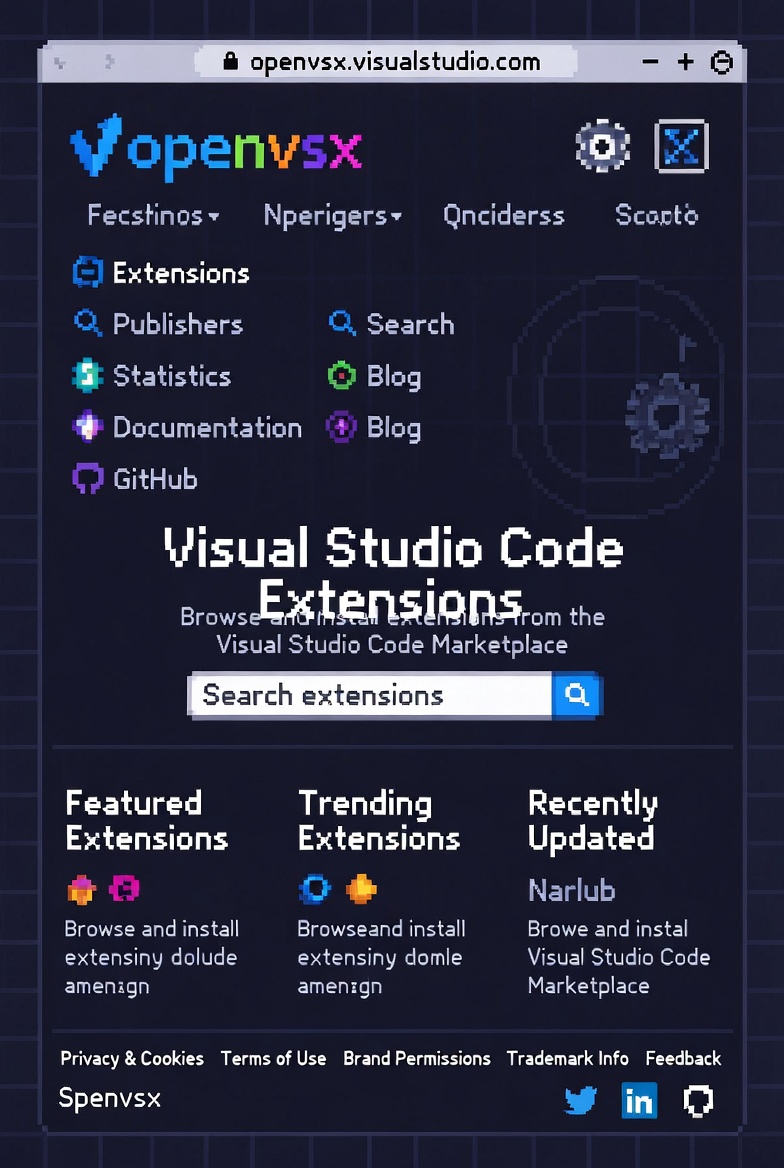The width and height of the screenshot is (784, 1168).
Task: Open the GitHub footer icon
Action: 698,1100
